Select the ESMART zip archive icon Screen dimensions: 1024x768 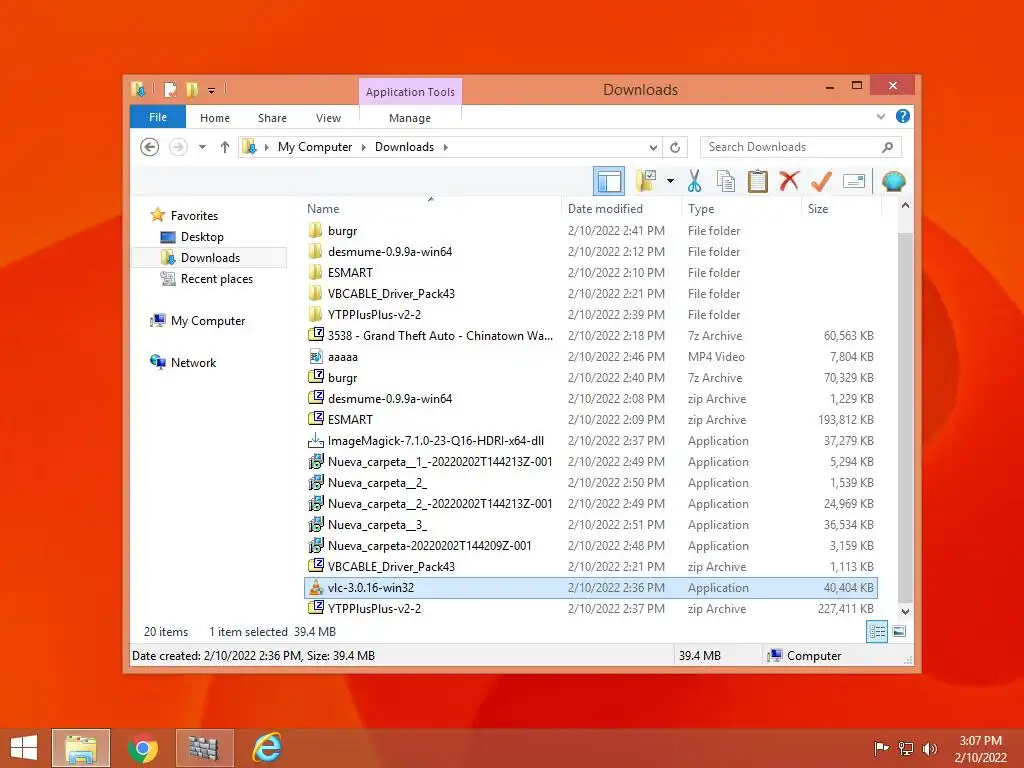click(x=316, y=419)
